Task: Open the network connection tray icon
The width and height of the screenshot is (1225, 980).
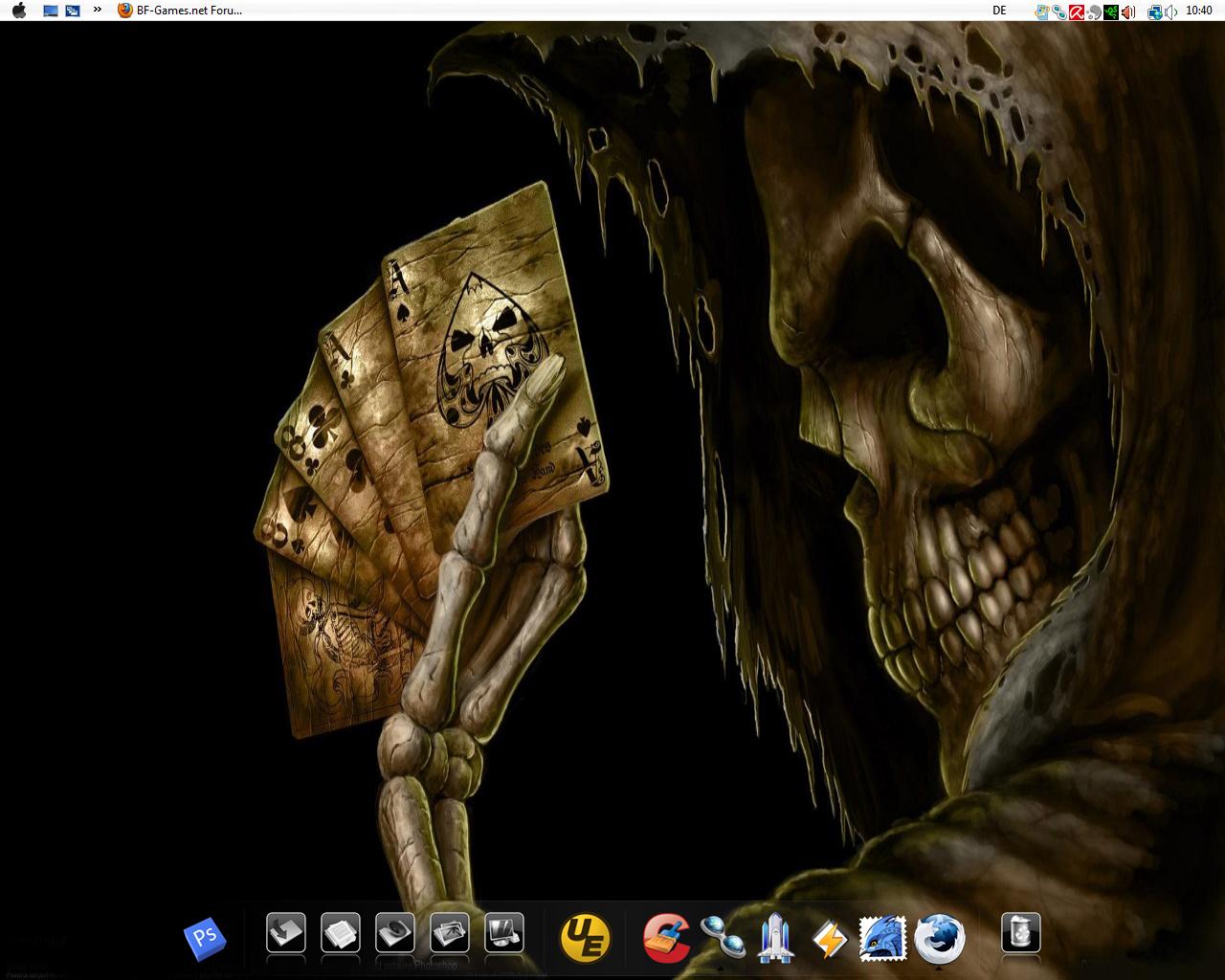Action: pyautogui.click(x=1155, y=12)
